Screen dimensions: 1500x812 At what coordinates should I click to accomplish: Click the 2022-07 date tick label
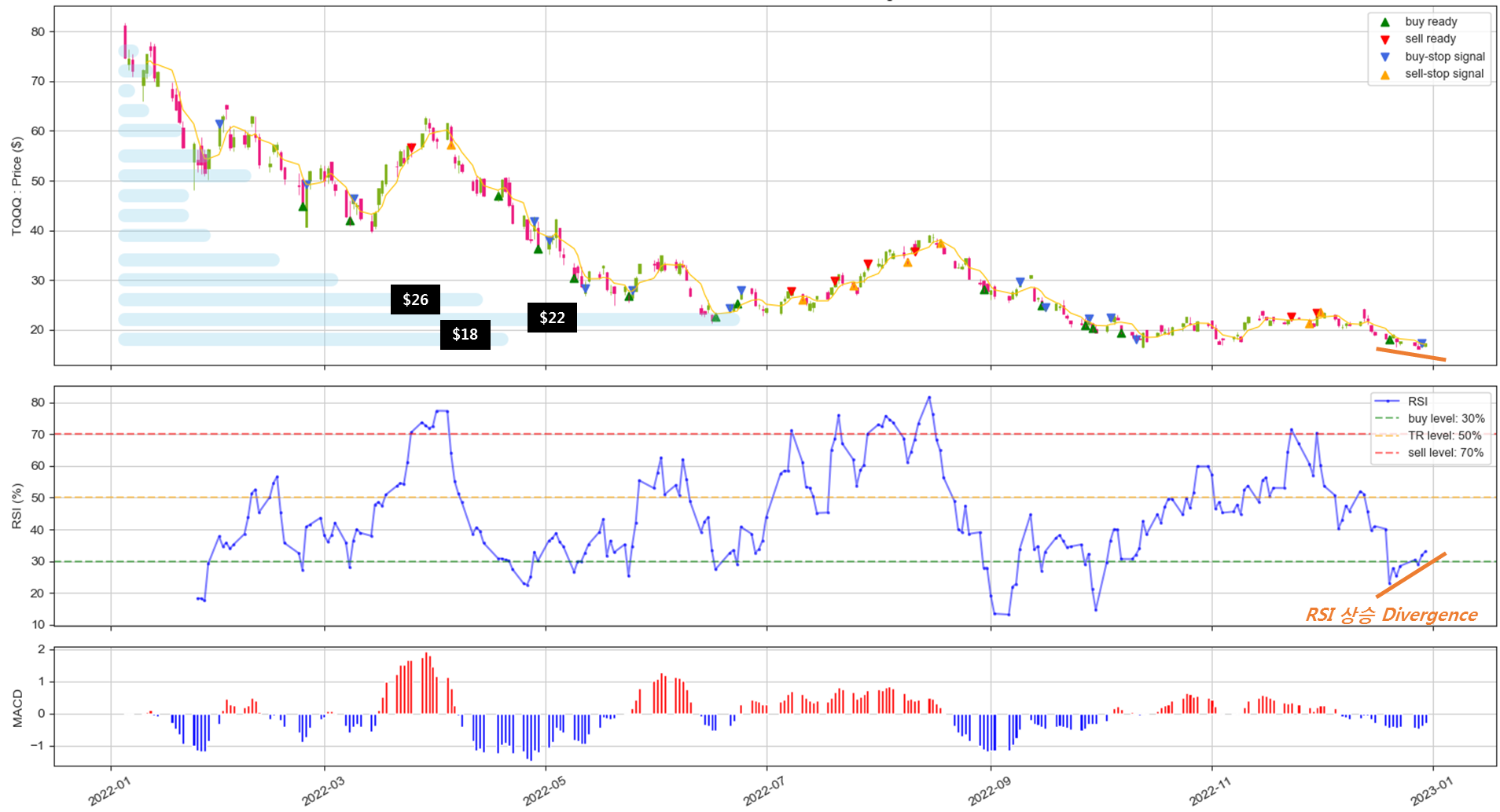coord(765,790)
